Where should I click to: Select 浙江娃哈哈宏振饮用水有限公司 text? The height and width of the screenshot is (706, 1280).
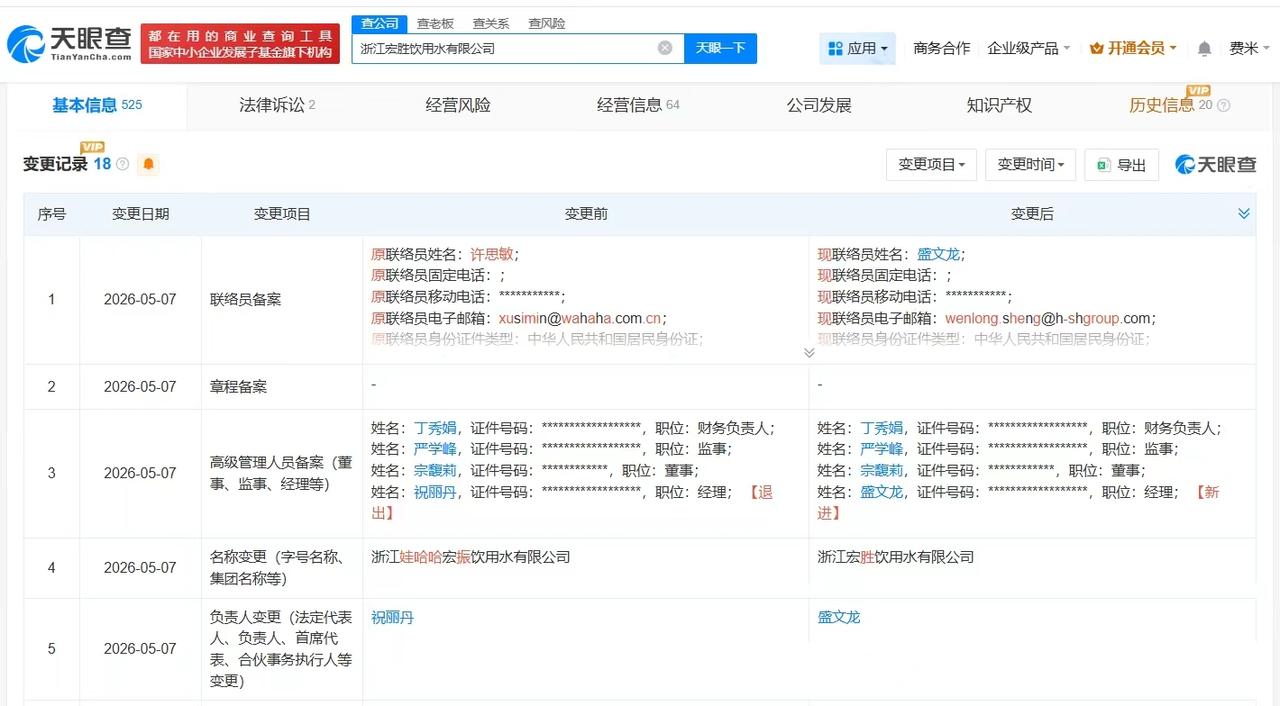click(470, 557)
